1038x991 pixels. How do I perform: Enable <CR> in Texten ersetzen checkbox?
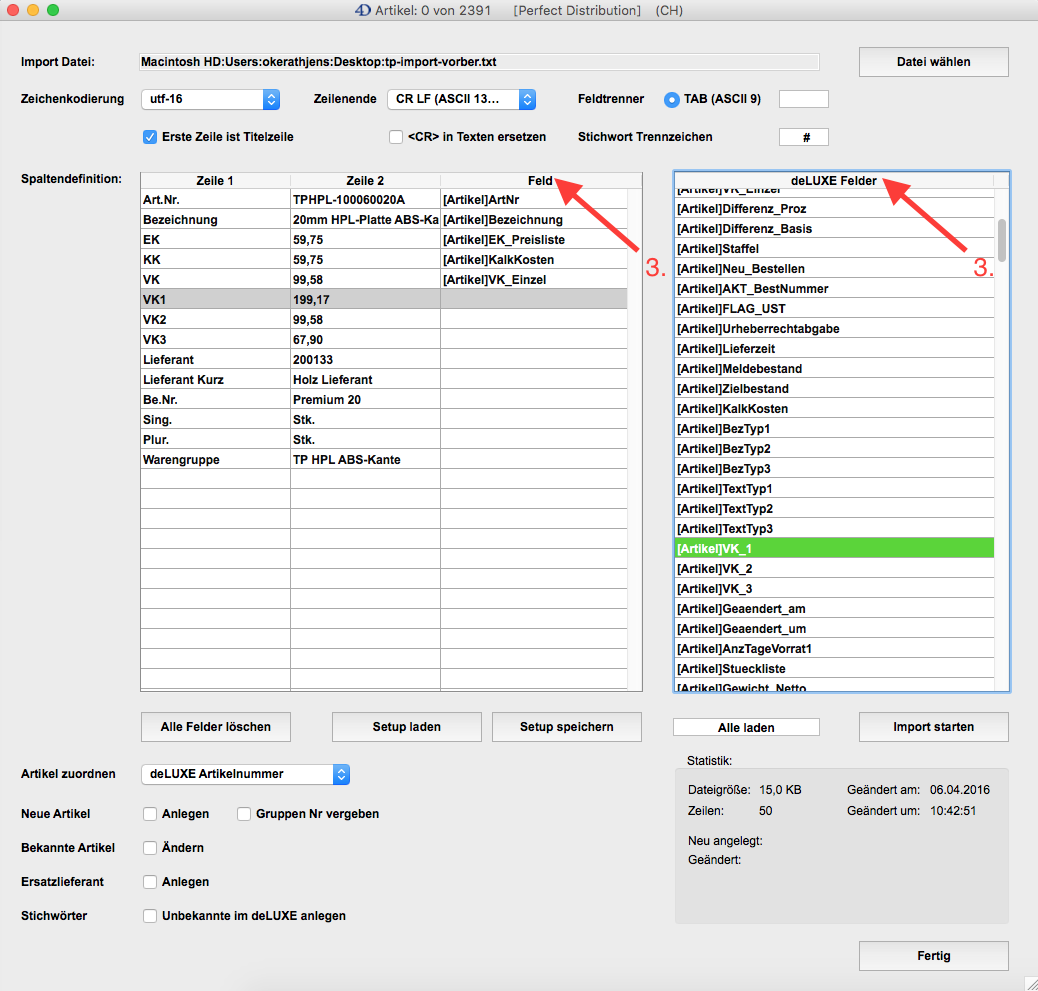[396, 137]
